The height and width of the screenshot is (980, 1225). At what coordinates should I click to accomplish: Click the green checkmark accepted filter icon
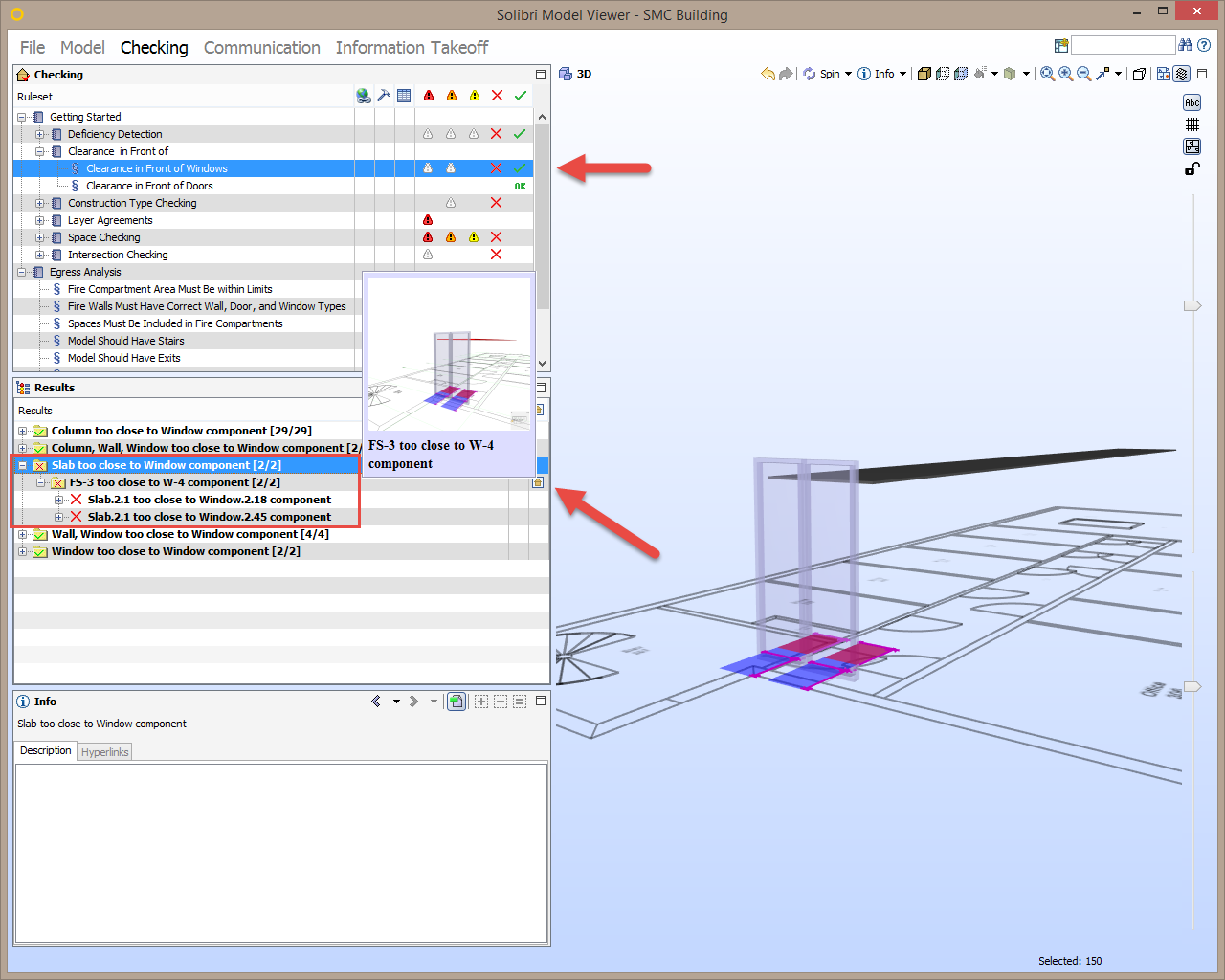(520, 95)
